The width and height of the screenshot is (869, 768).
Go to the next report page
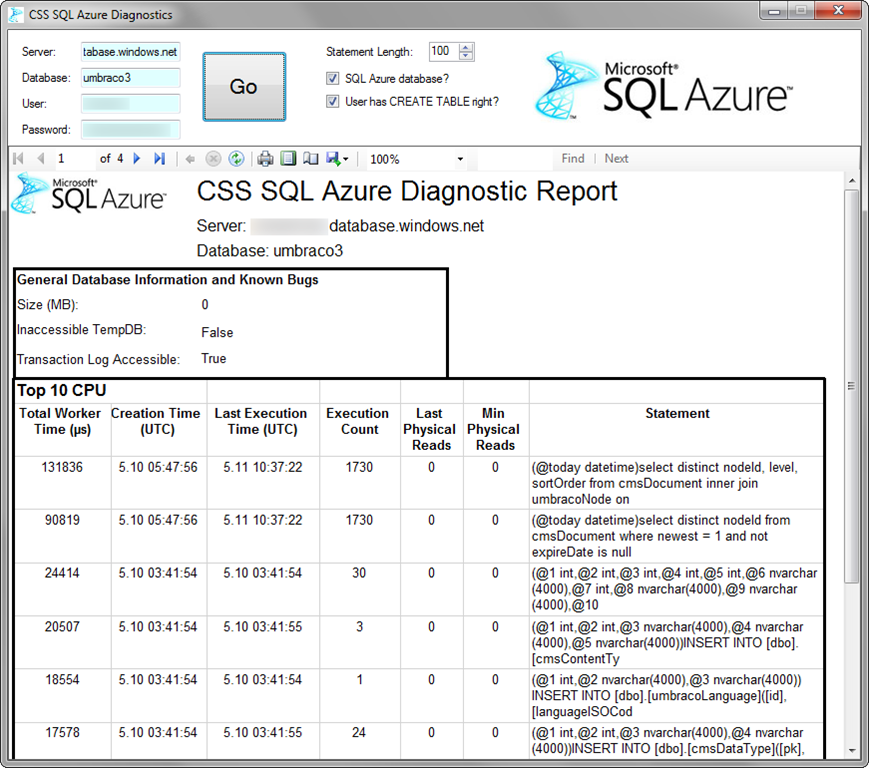[137, 159]
